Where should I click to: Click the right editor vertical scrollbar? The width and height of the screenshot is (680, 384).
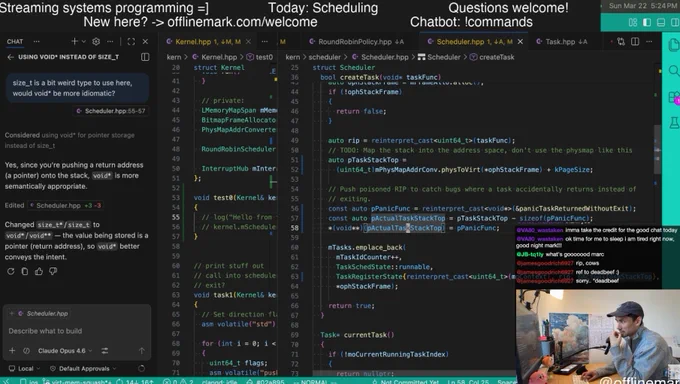pyautogui.click(x=658, y=151)
